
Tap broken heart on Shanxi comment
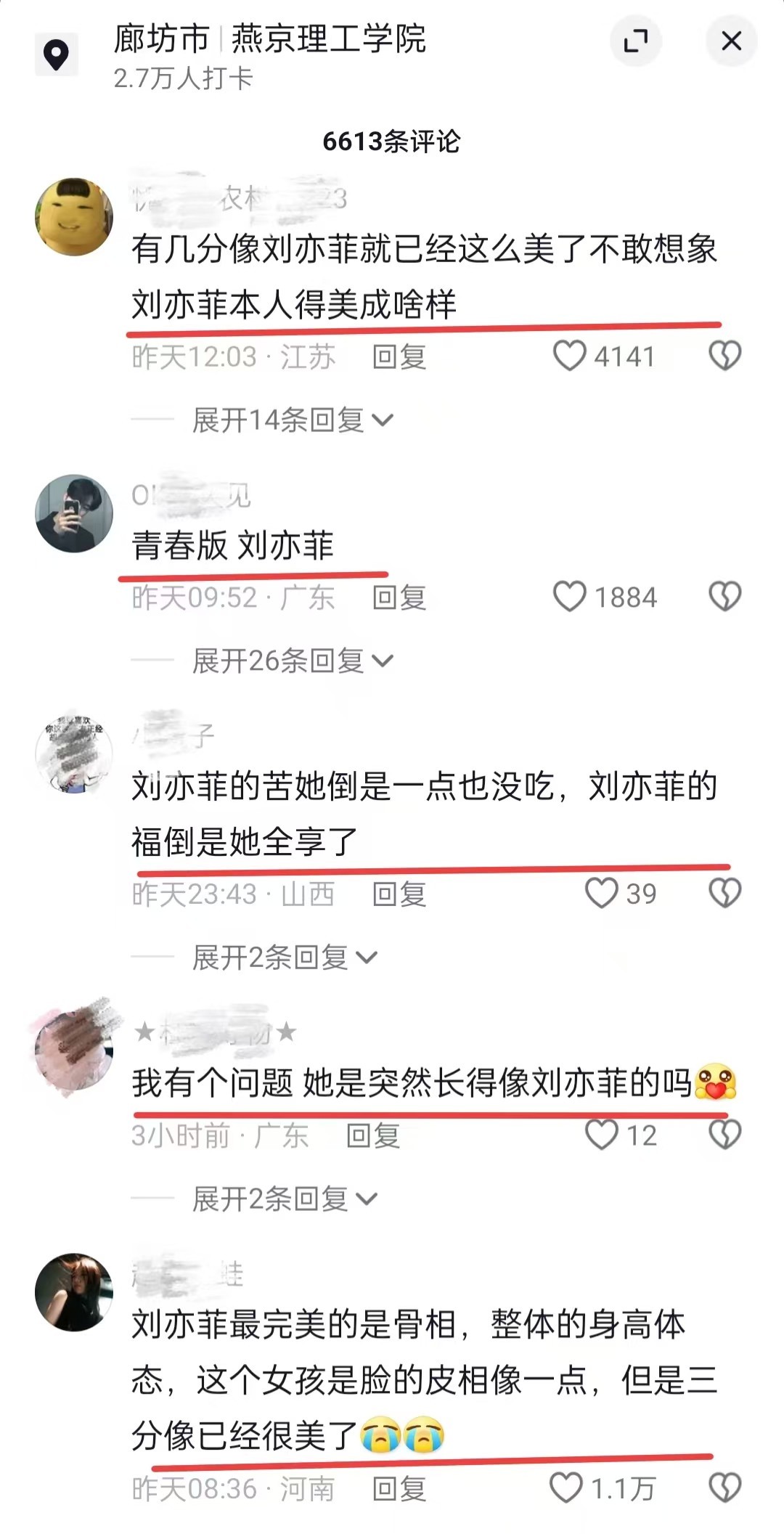pos(724,893)
